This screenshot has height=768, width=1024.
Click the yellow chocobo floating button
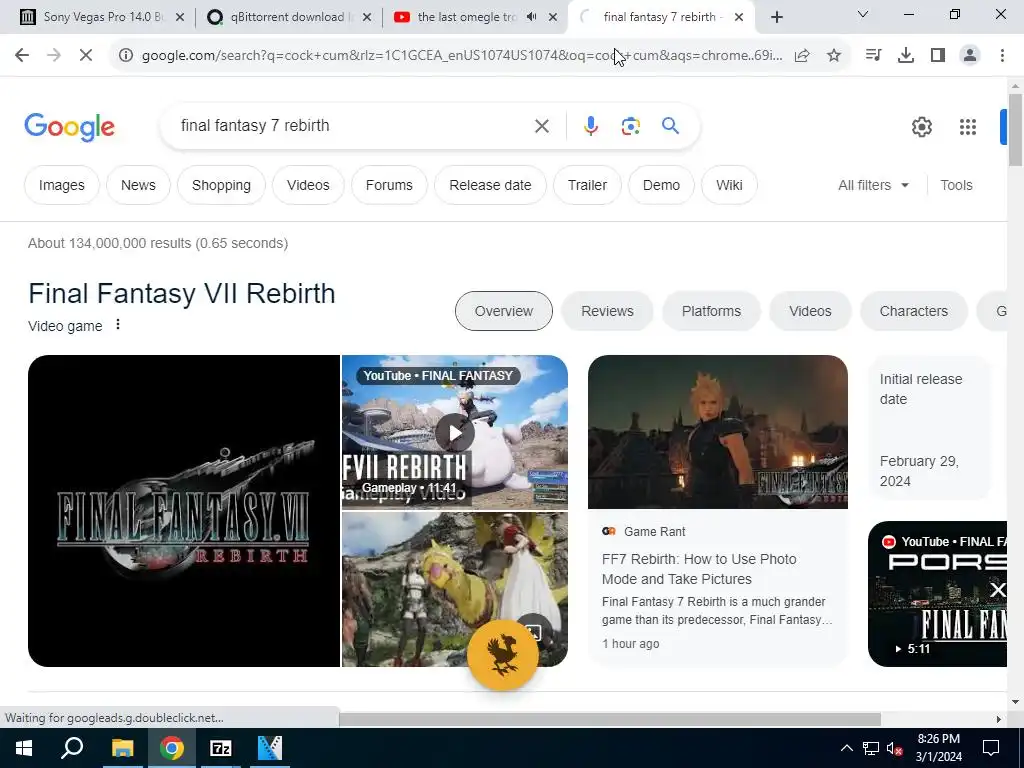tap(503, 654)
